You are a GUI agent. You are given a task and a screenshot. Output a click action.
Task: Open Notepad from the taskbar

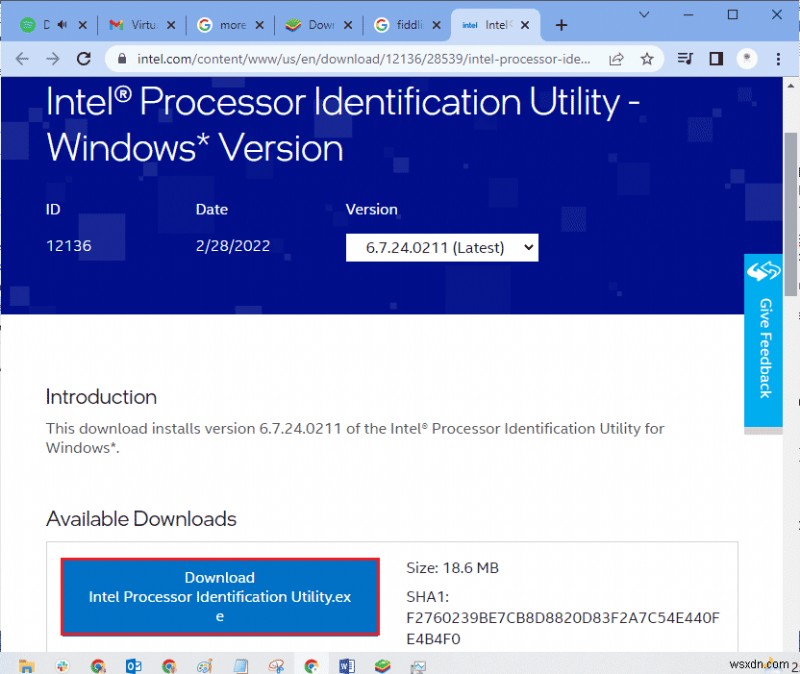tap(240, 666)
